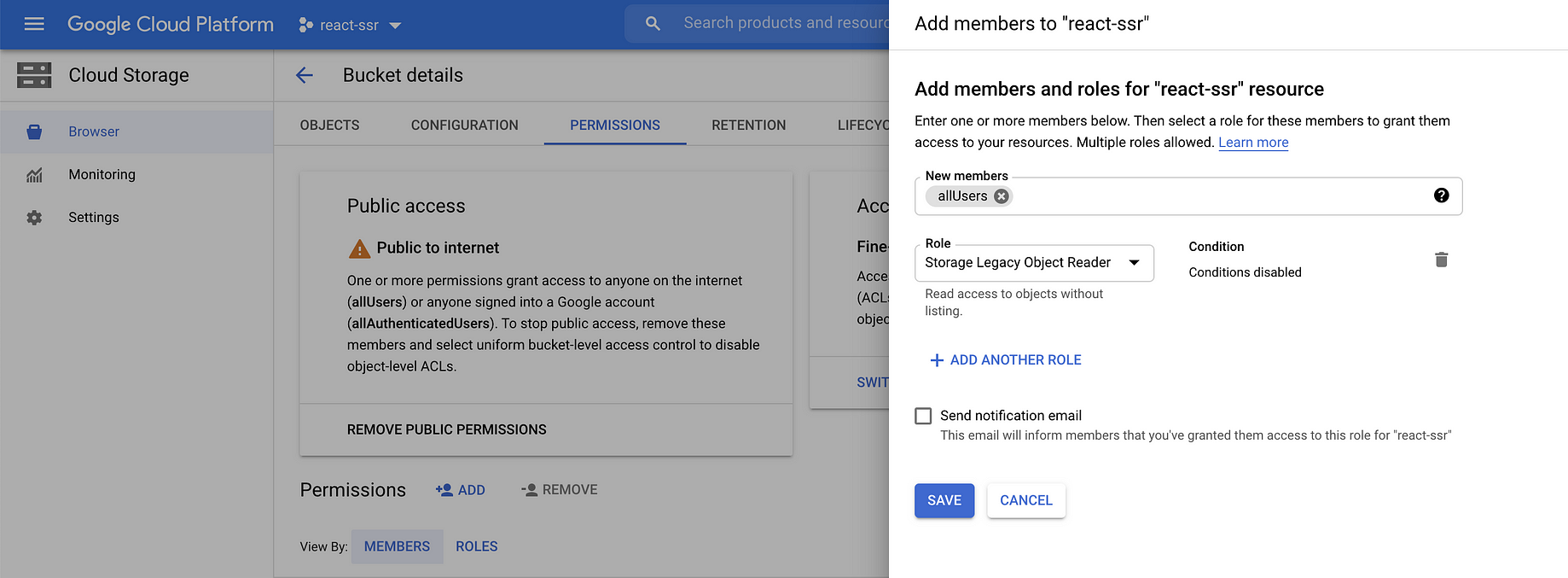View permissions by MEMBERS
The height and width of the screenshot is (578, 1568).
397,546
